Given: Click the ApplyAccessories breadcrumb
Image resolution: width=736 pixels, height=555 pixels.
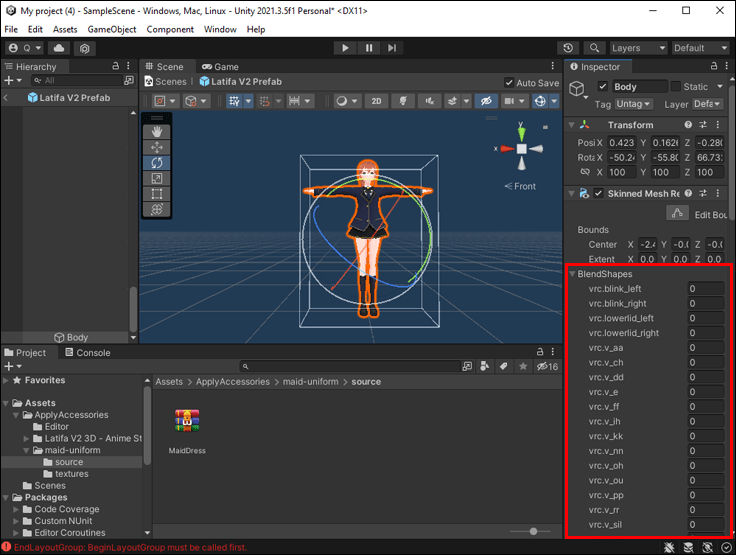Looking at the screenshot, I should [x=233, y=382].
